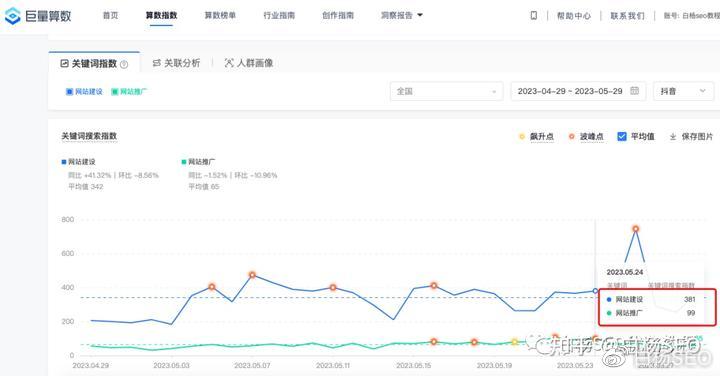
Task: Expand the 洞察报告 dropdown menu
Action: coord(401,16)
